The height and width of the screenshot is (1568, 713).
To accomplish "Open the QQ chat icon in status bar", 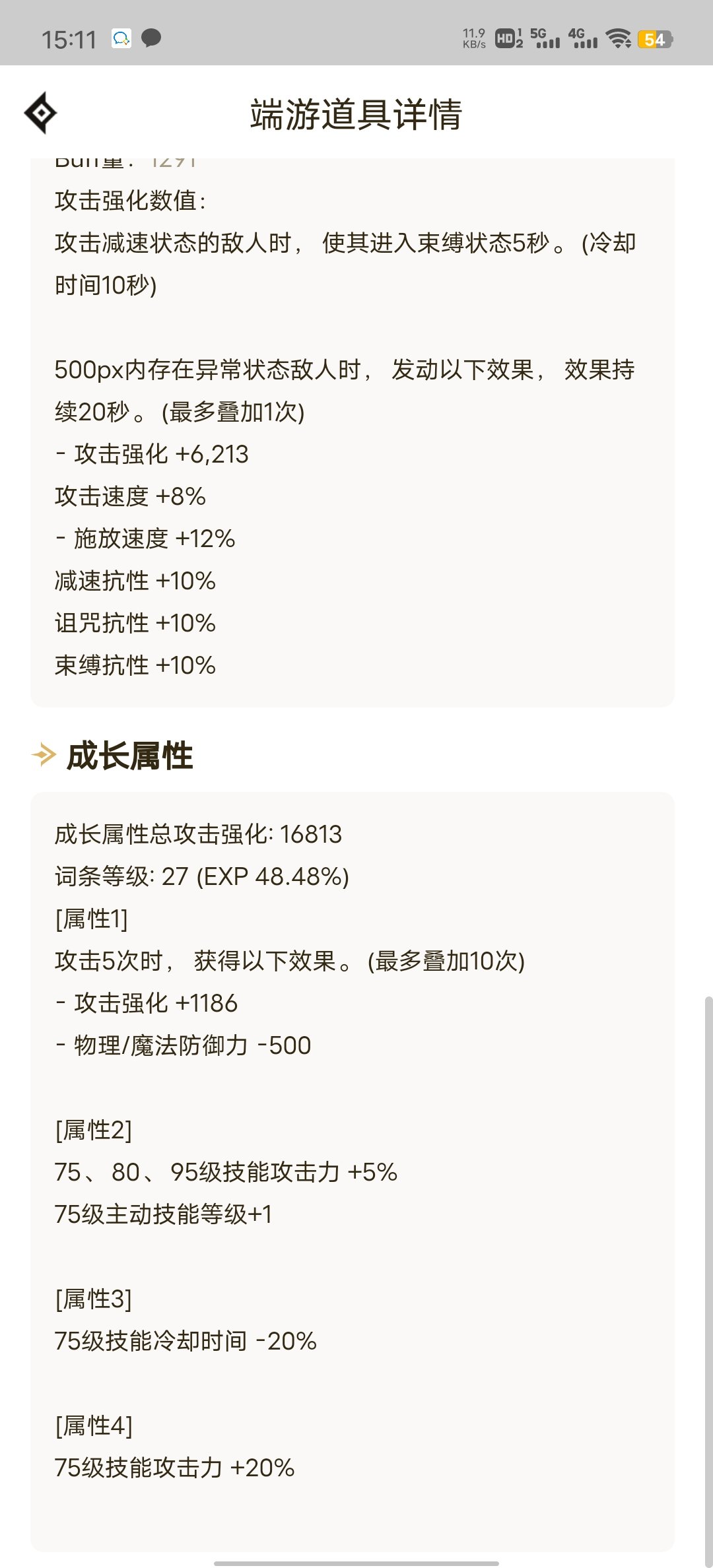I will click(x=121, y=38).
